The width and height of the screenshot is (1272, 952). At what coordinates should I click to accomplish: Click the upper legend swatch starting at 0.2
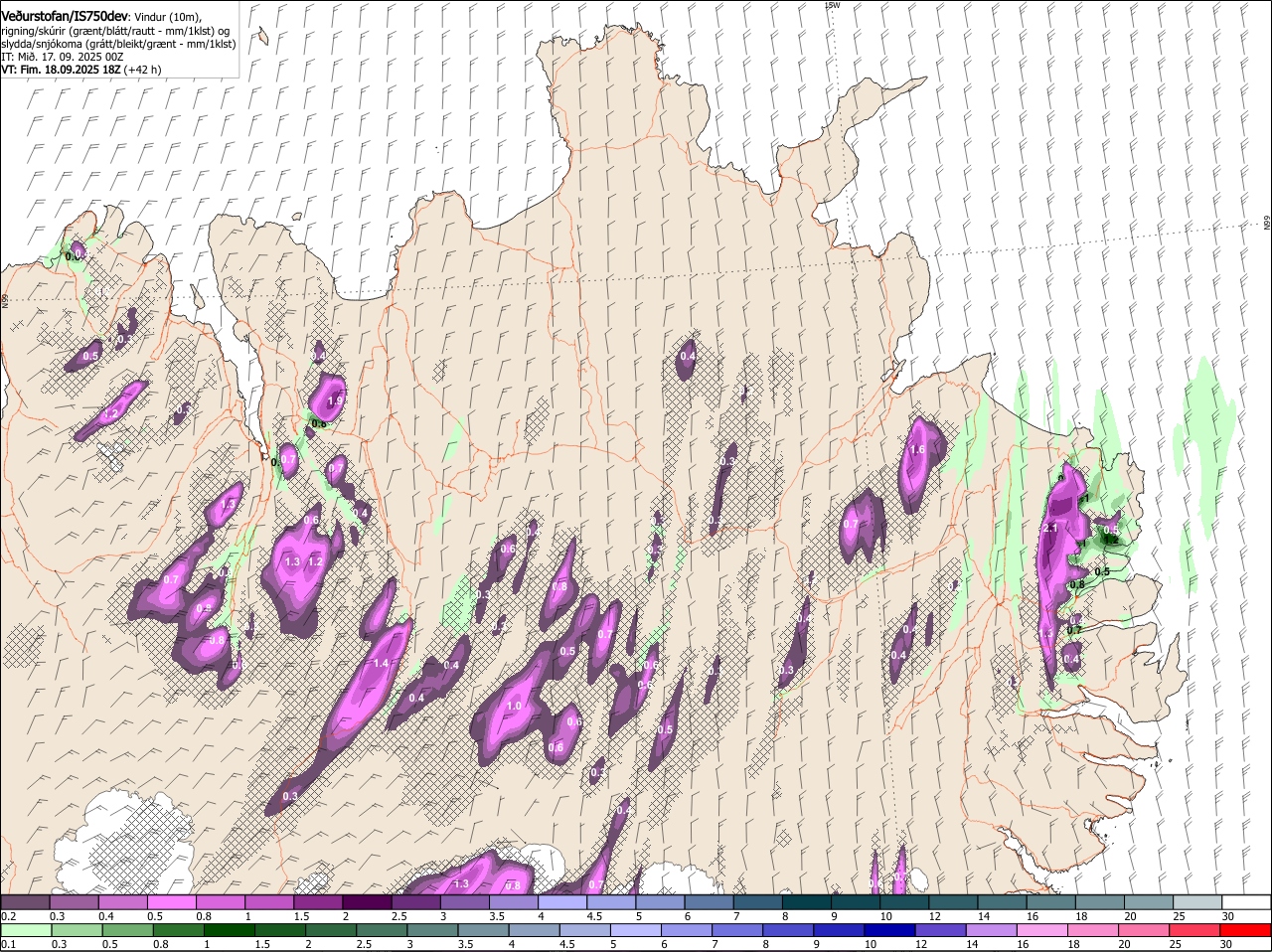(x=25, y=901)
